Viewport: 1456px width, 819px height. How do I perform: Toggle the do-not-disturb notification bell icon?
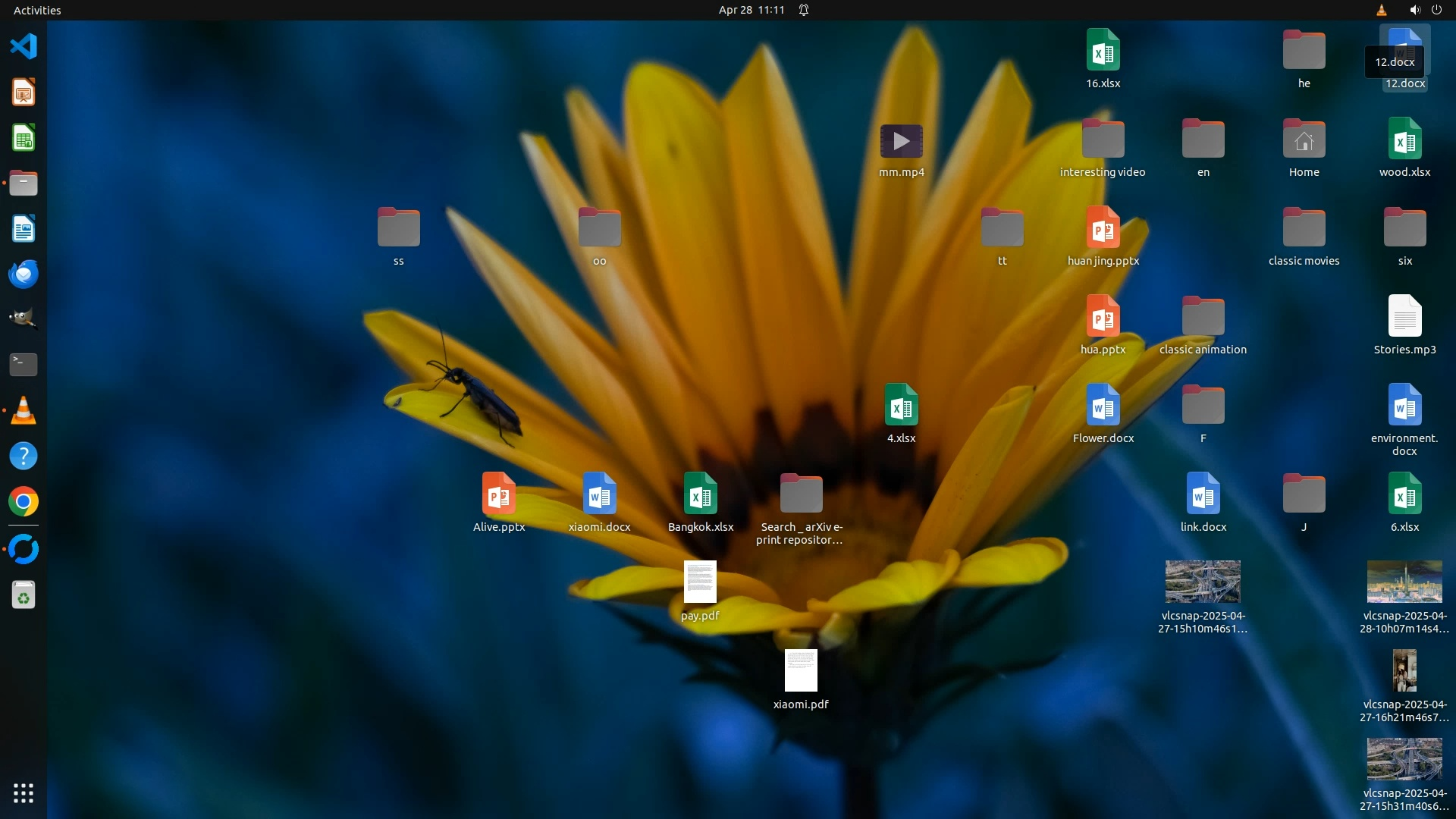click(x=804, y=10)
